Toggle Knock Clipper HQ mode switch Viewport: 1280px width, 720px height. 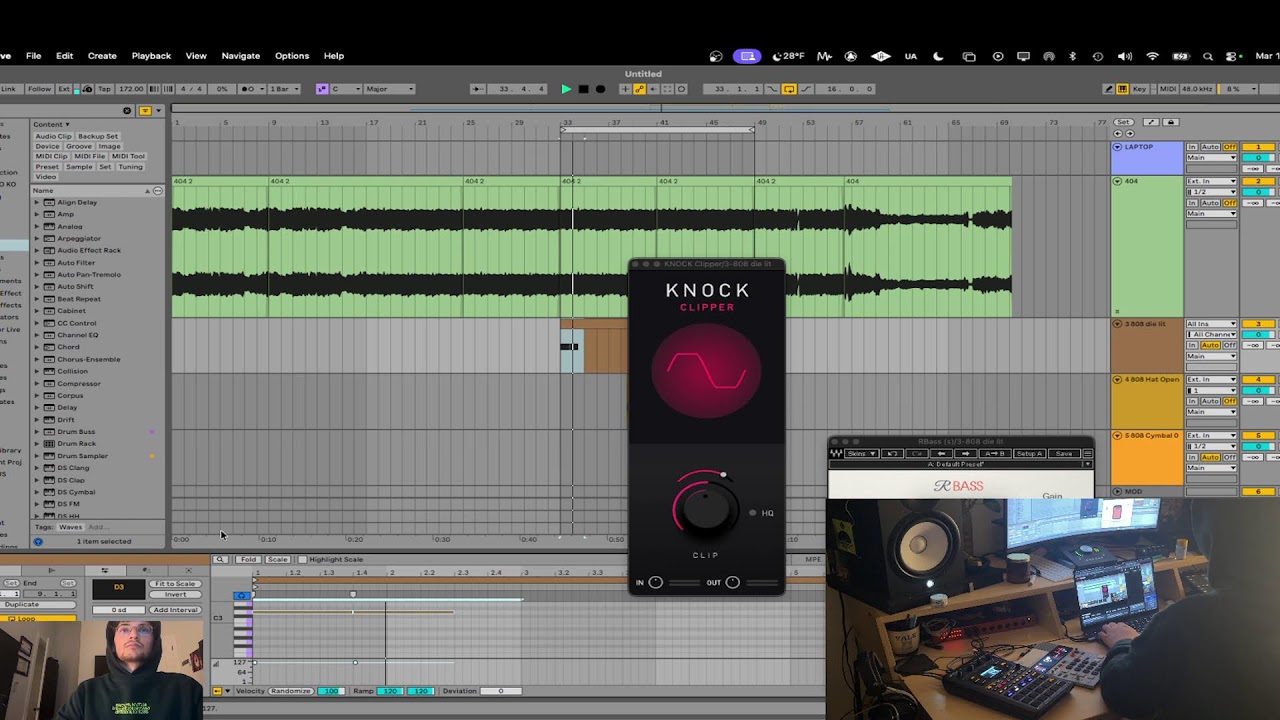(x=753, y=513)
